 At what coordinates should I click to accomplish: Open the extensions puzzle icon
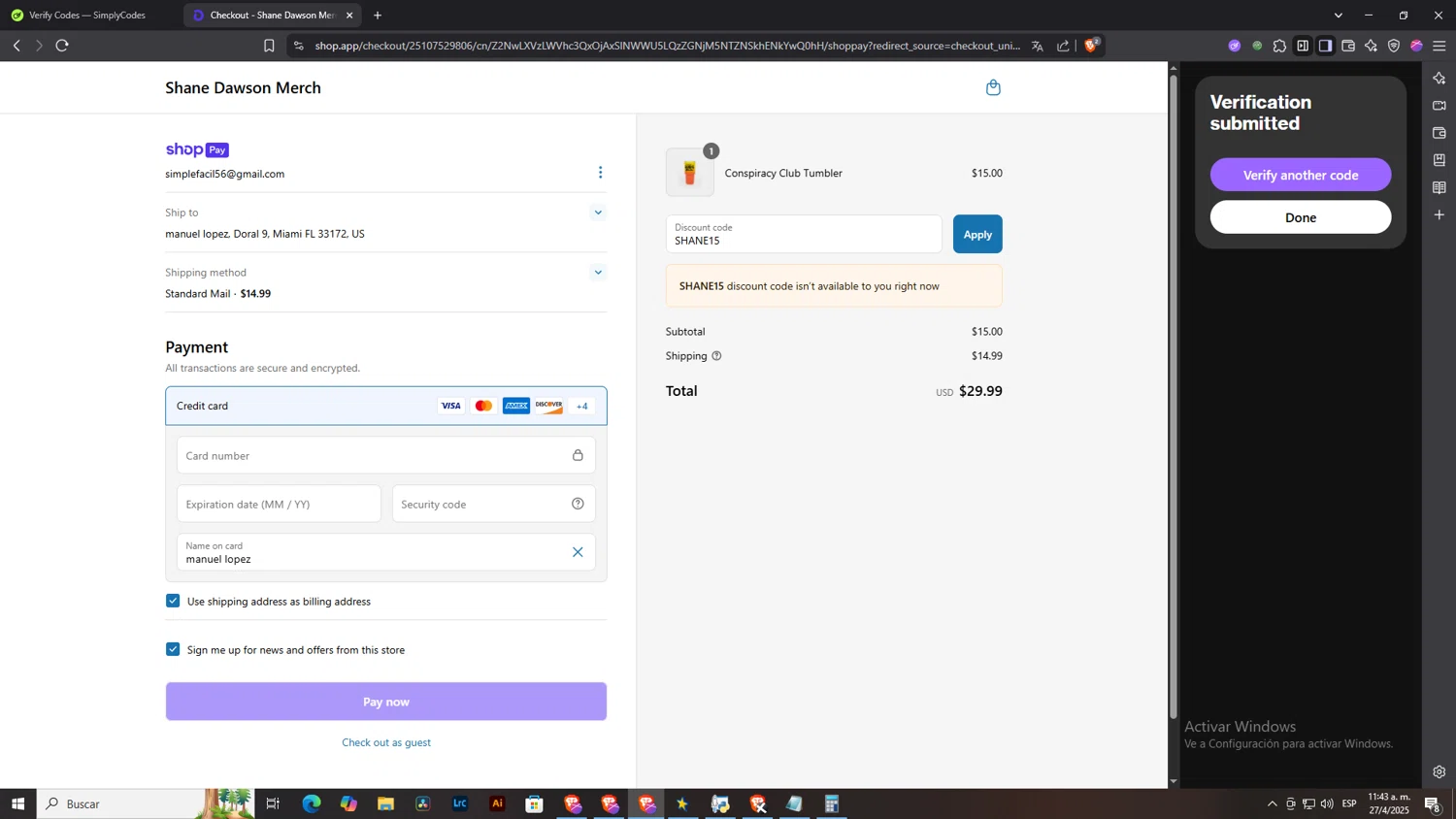(1279, 46)
